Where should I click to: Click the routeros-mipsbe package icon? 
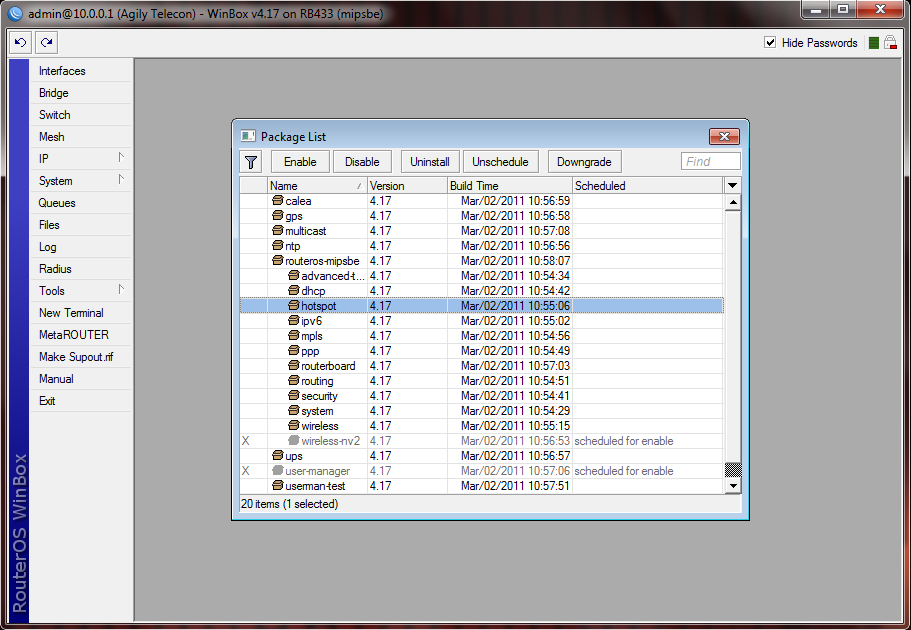(278, 261)
